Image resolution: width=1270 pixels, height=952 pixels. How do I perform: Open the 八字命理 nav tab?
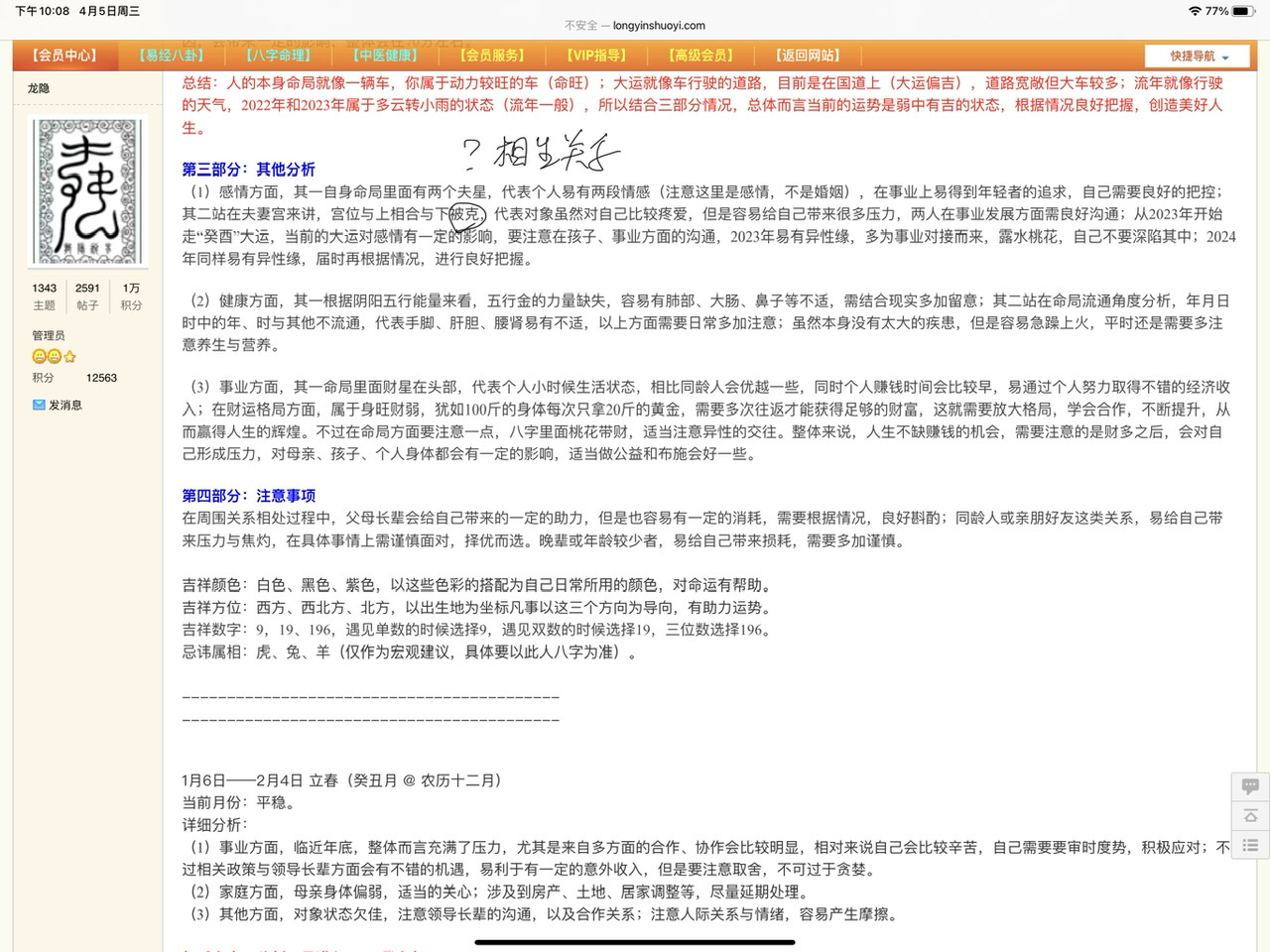click(x=279, y=56)
